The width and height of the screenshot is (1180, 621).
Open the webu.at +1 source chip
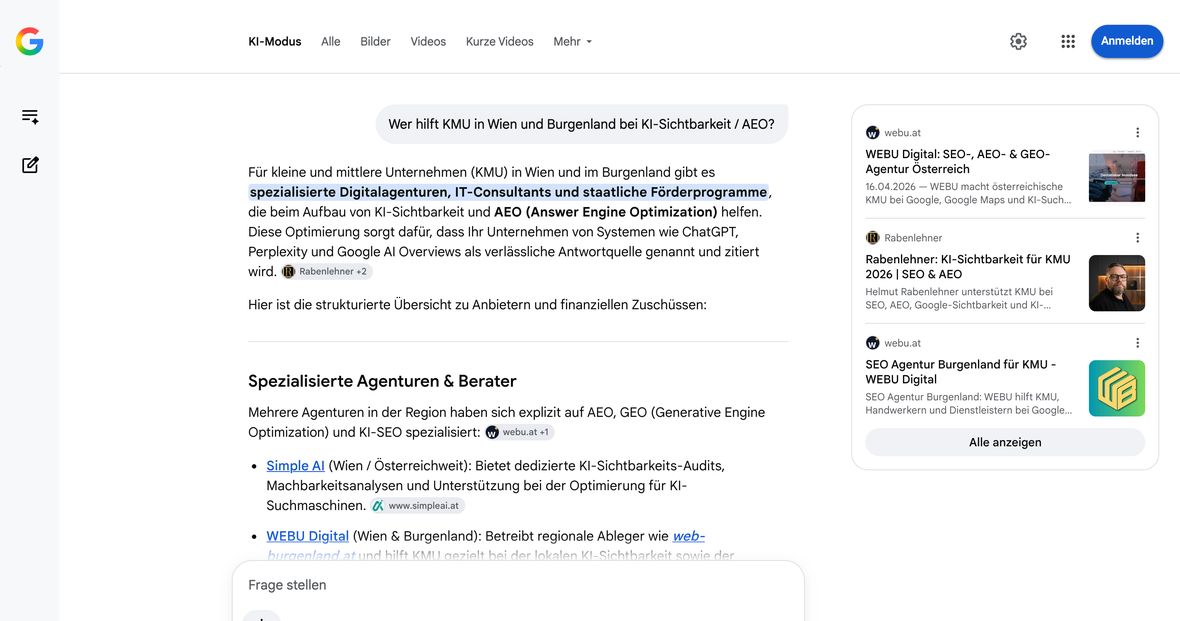click(519, 432)
